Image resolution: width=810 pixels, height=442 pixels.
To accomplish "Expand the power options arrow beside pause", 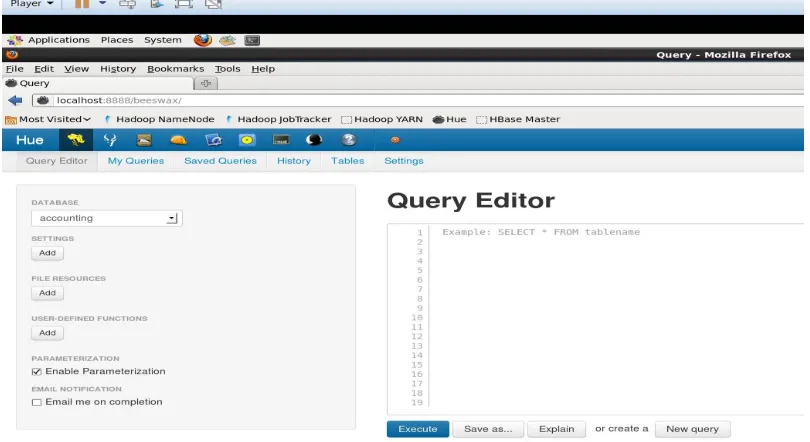I will tap(102, 3).
